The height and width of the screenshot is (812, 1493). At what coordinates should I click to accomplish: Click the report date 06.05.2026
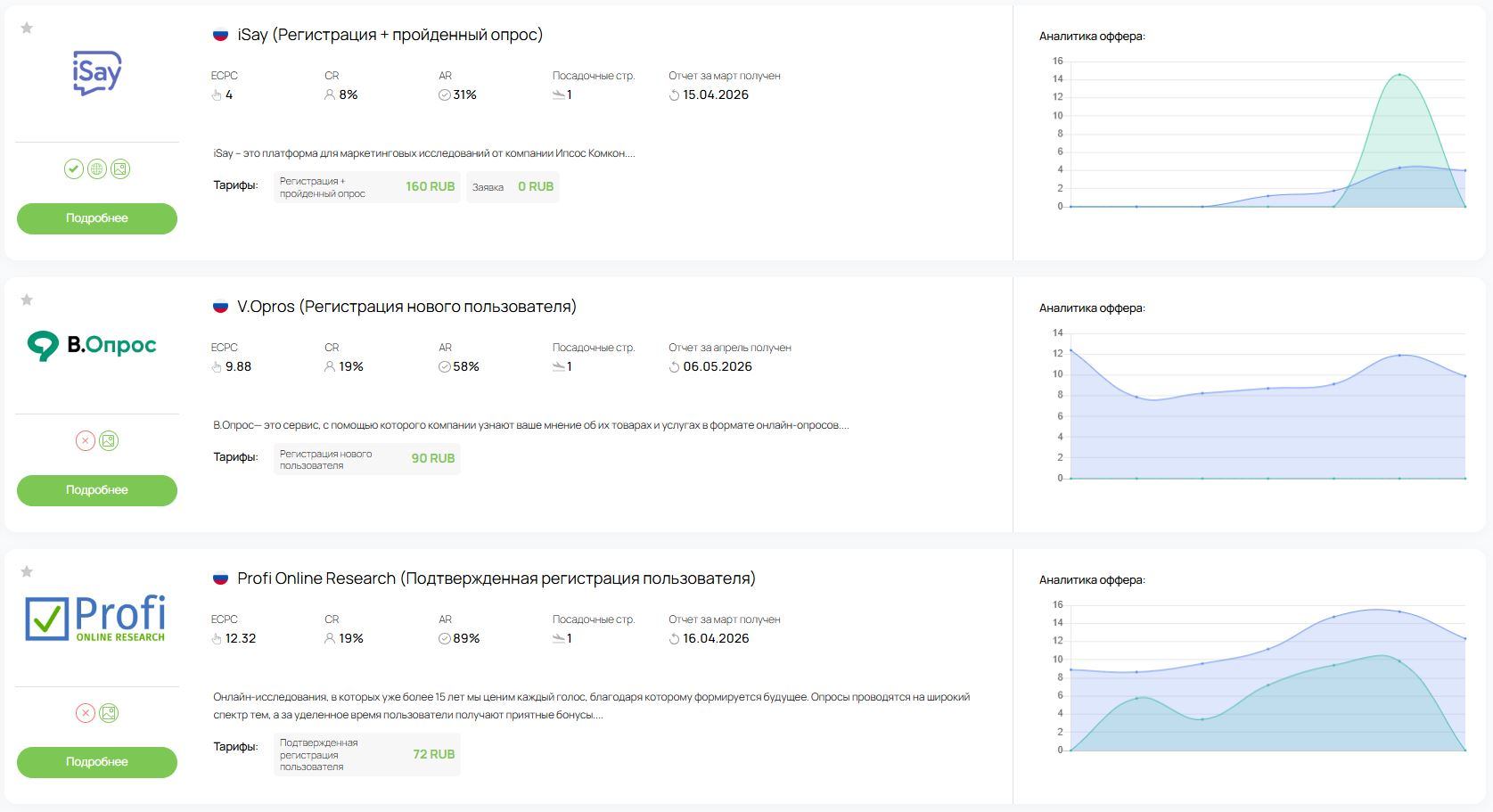718,367
